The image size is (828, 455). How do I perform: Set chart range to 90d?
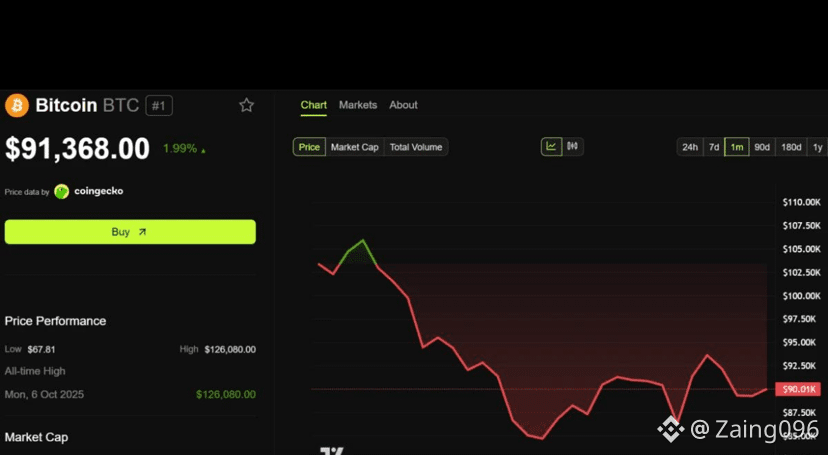coord(762,147)
